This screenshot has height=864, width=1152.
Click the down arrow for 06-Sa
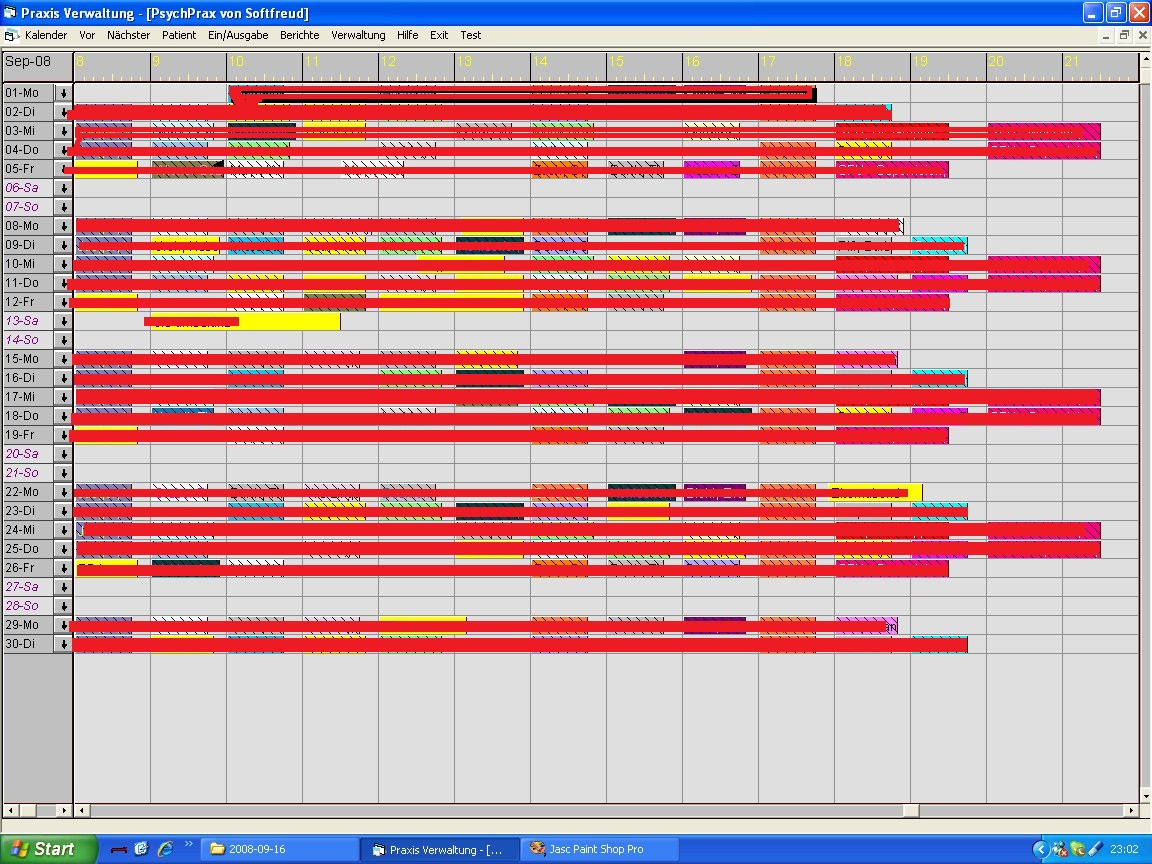coord(64,188)
